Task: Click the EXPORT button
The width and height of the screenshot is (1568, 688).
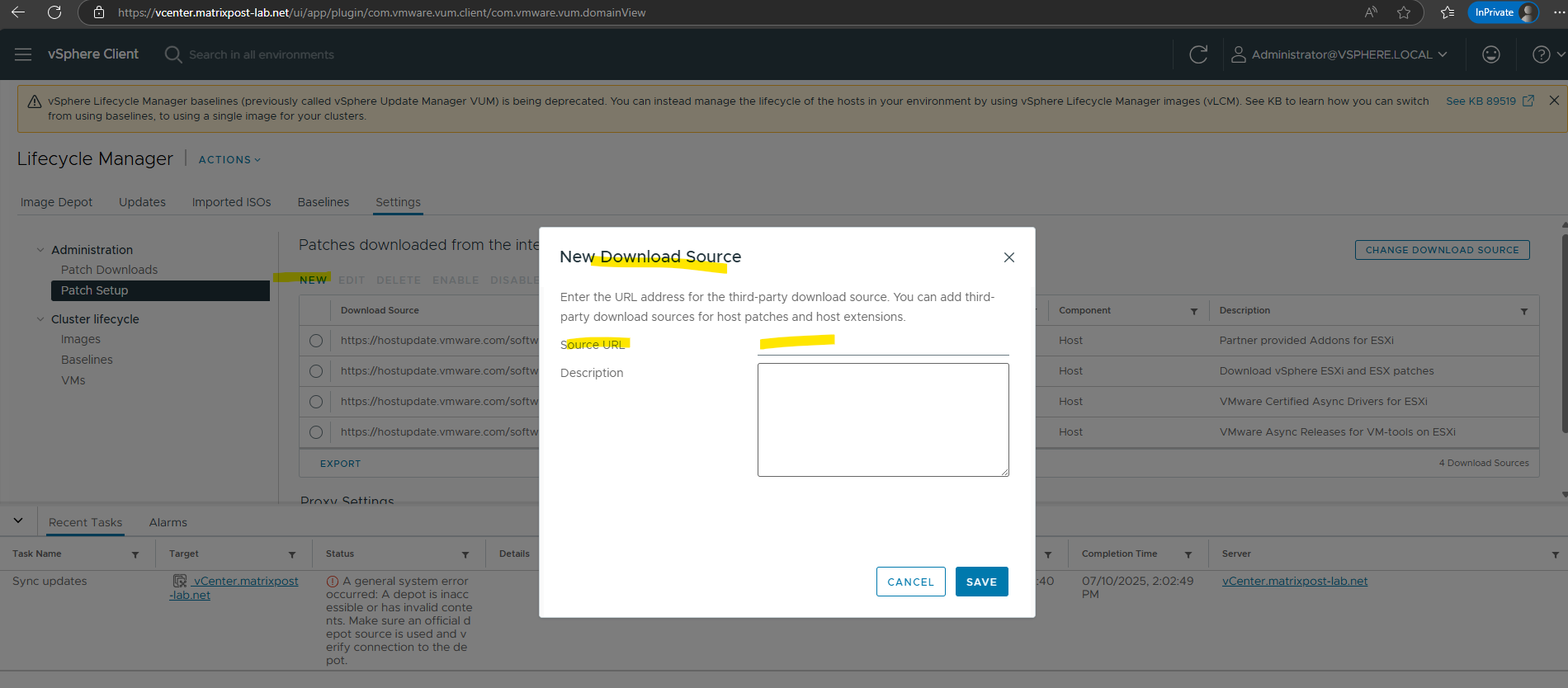Action: 340,464
